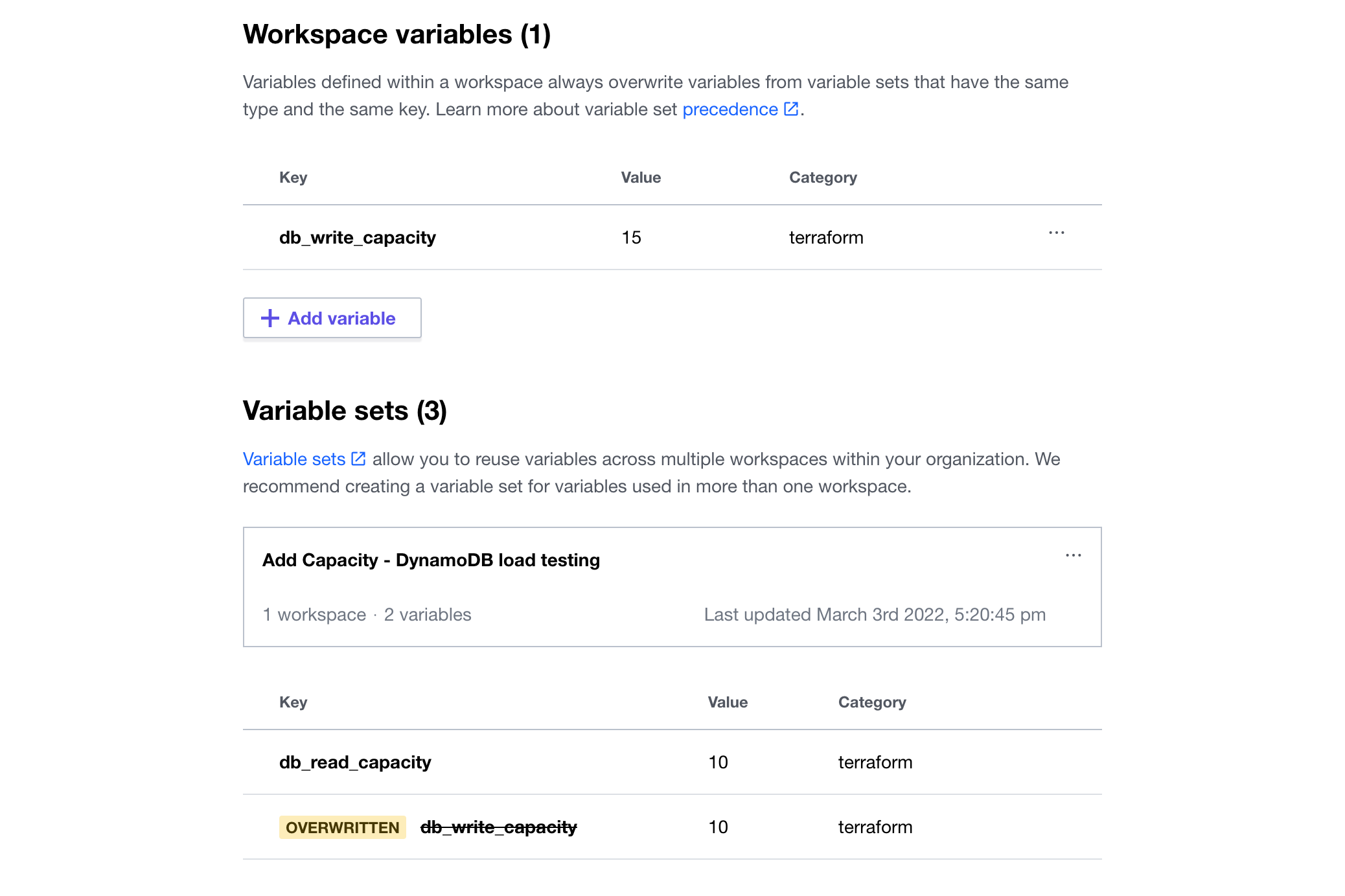Click the external link icon beside Variable sets

(358, 459)
